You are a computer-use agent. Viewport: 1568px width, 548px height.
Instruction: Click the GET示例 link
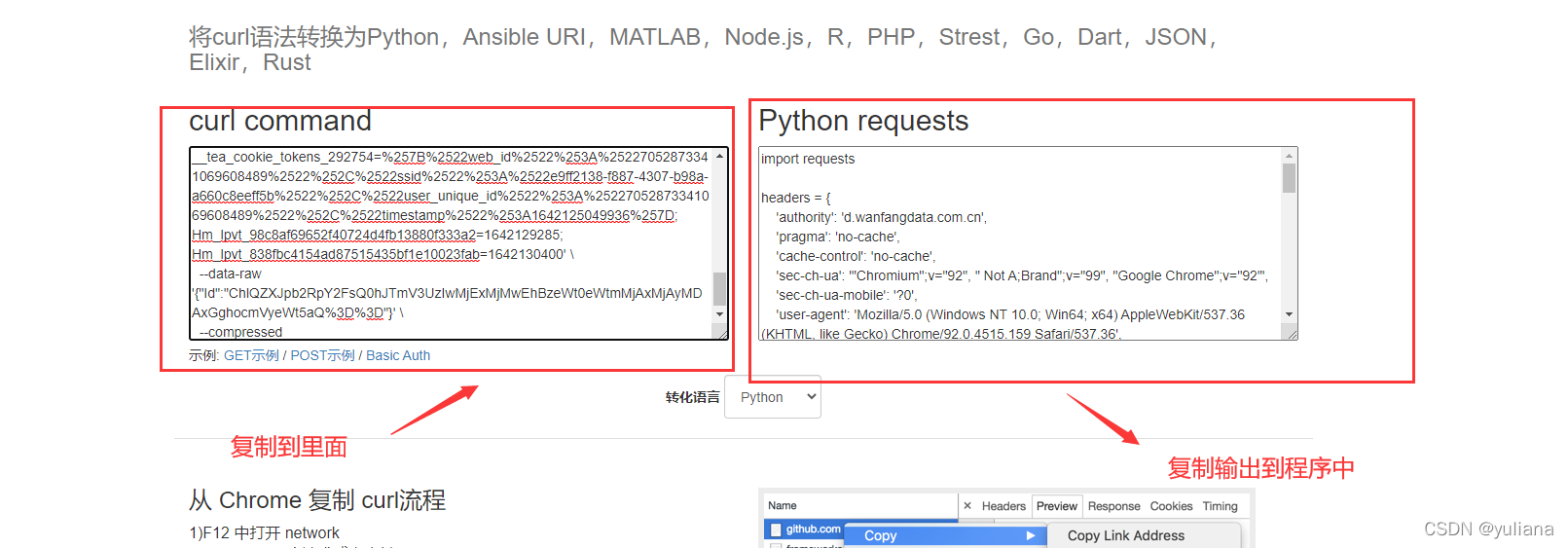tap(251, 355)
